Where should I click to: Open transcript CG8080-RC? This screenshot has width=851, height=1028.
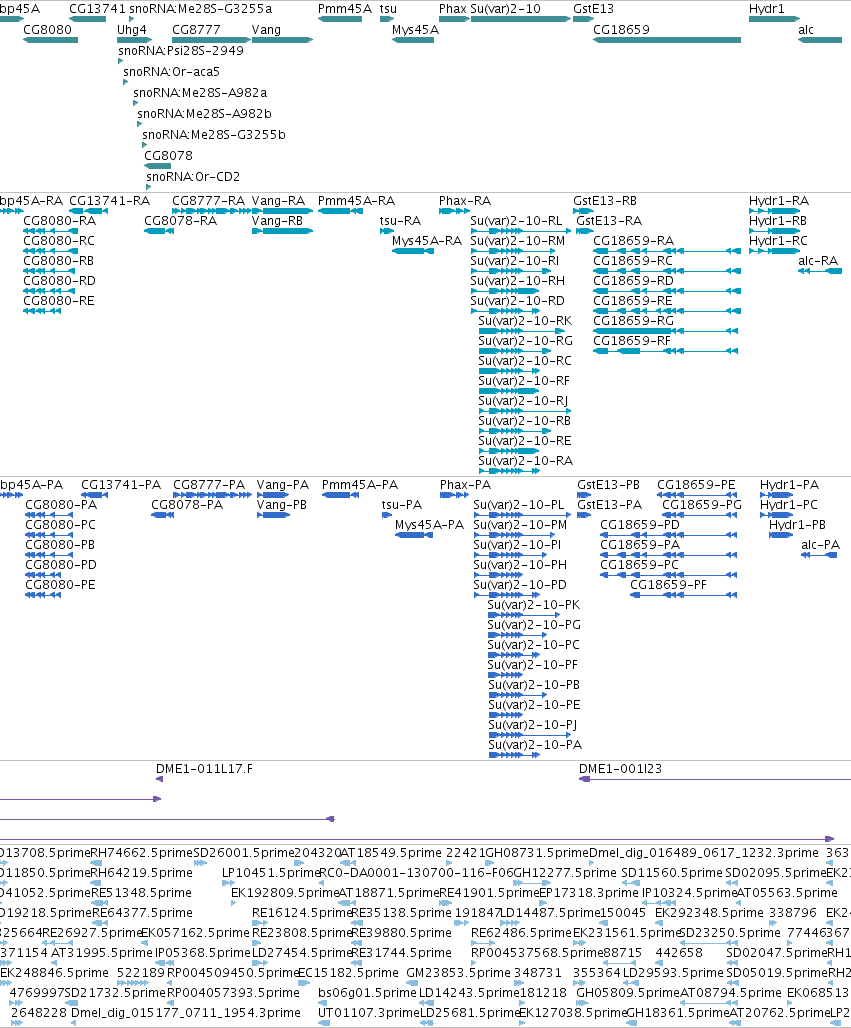[48, 250]
